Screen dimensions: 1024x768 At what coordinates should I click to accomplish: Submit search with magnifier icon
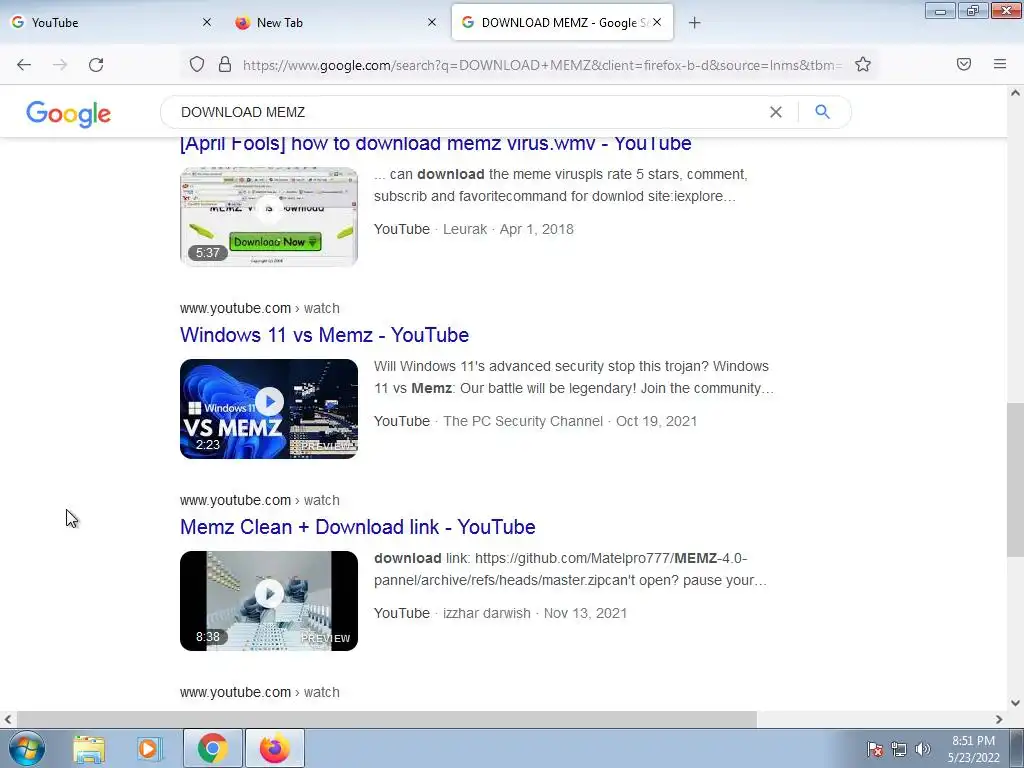click(x=822, y=112)
